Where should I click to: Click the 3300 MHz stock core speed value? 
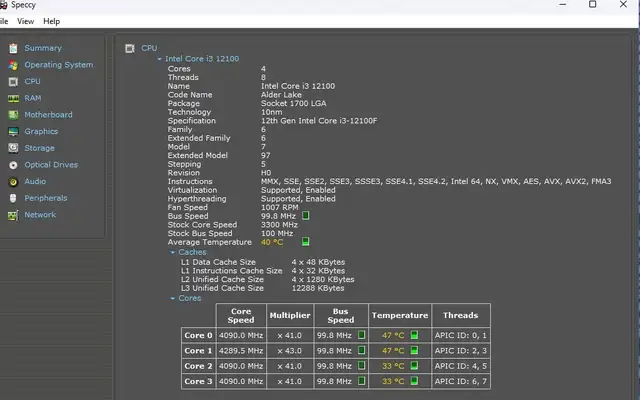pyautogui.click(x=279, y=225)
